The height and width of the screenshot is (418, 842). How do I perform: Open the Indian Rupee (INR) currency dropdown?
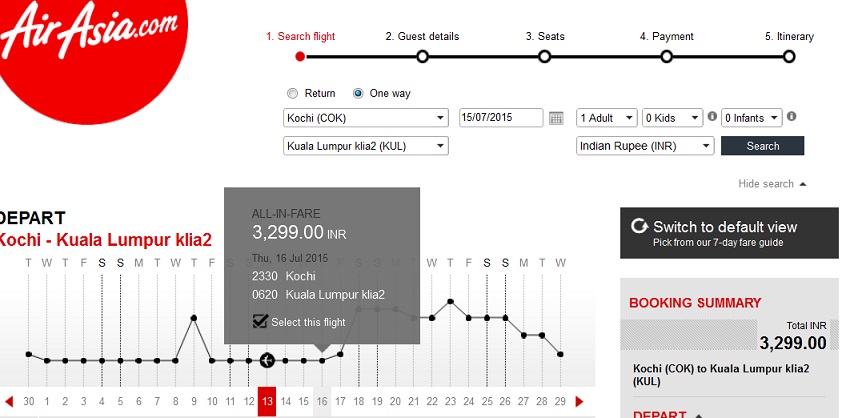pyautogui.click(x=645, y=146)
